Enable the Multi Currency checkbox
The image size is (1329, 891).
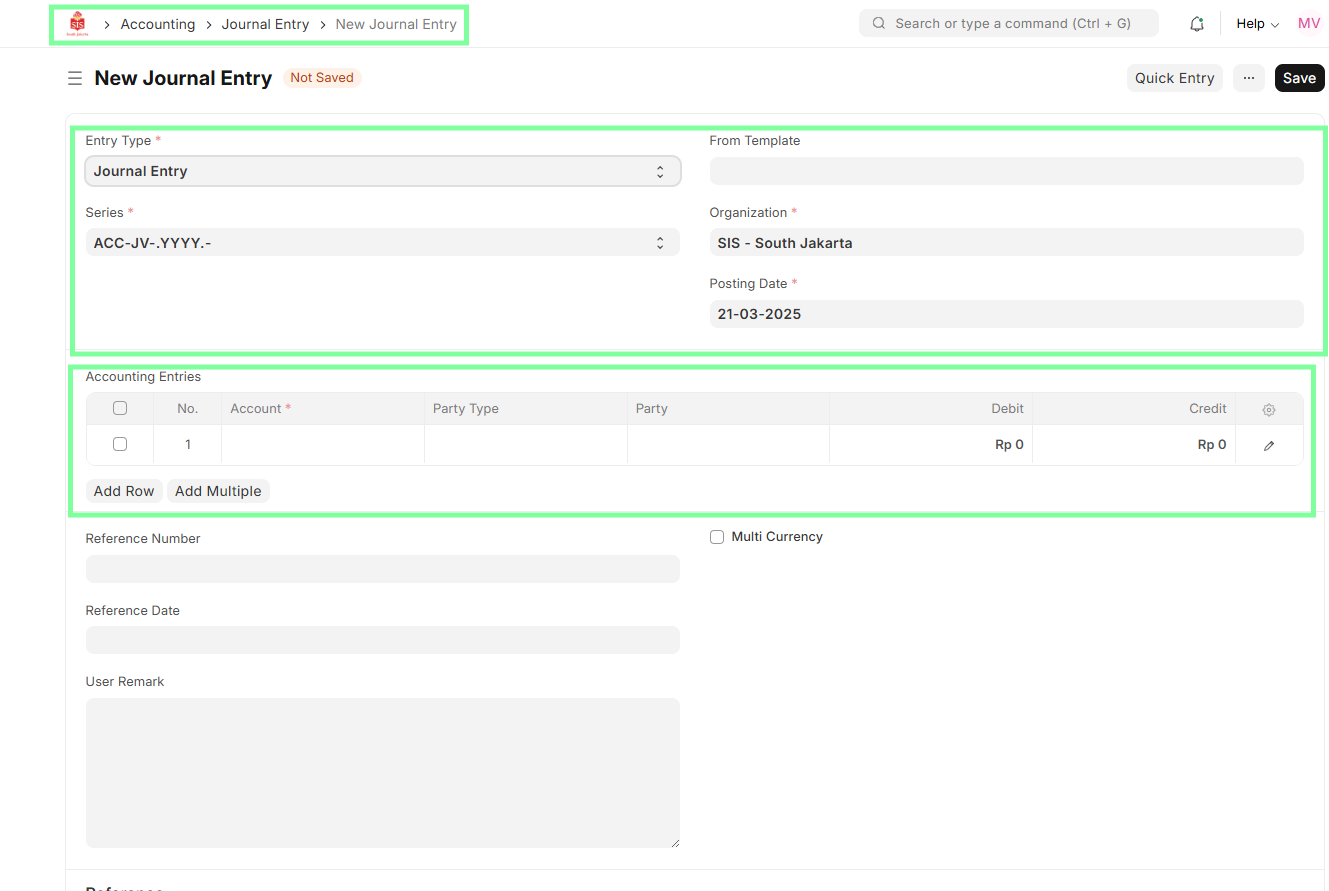716,537
